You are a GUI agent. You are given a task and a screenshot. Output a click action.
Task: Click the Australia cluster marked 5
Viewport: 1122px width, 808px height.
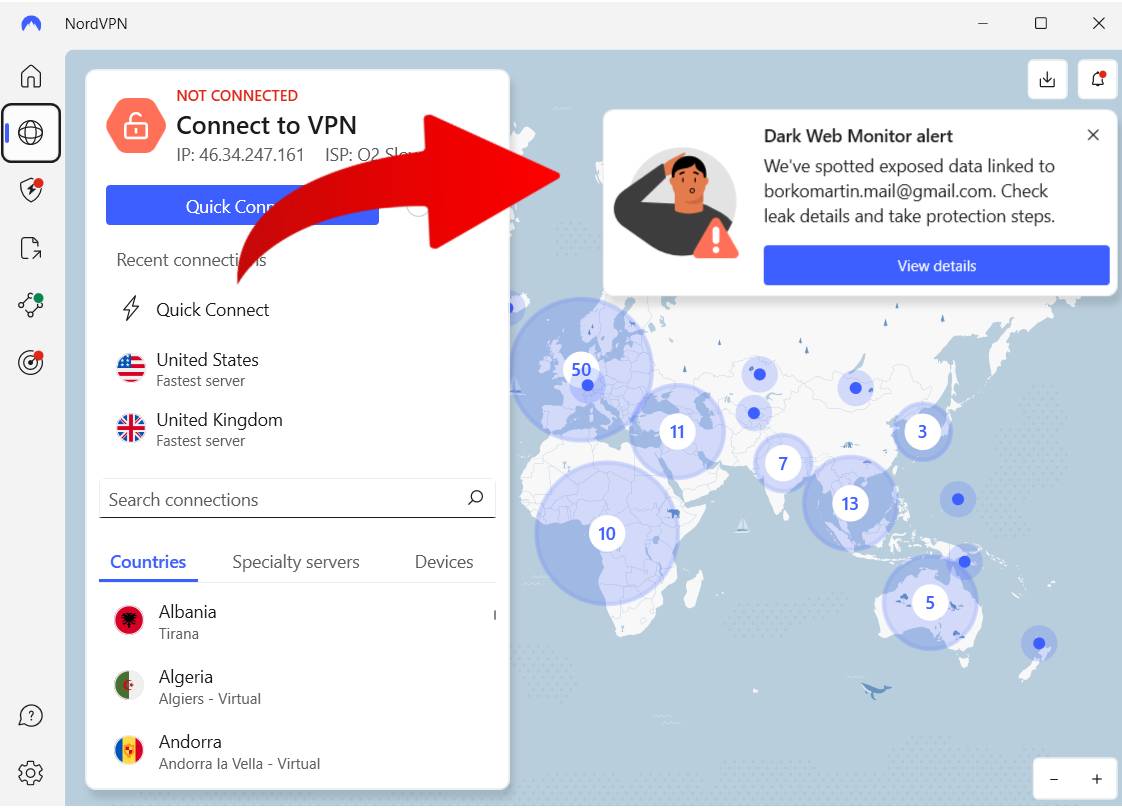[x=930, y=603]
